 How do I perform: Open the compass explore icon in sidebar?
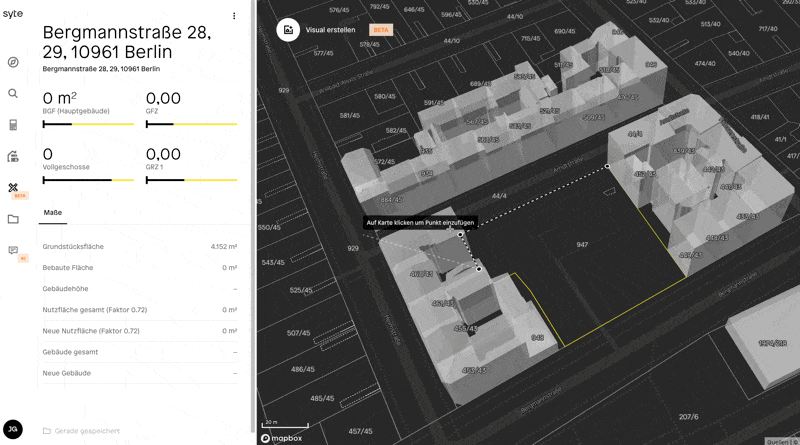[13, 62]
